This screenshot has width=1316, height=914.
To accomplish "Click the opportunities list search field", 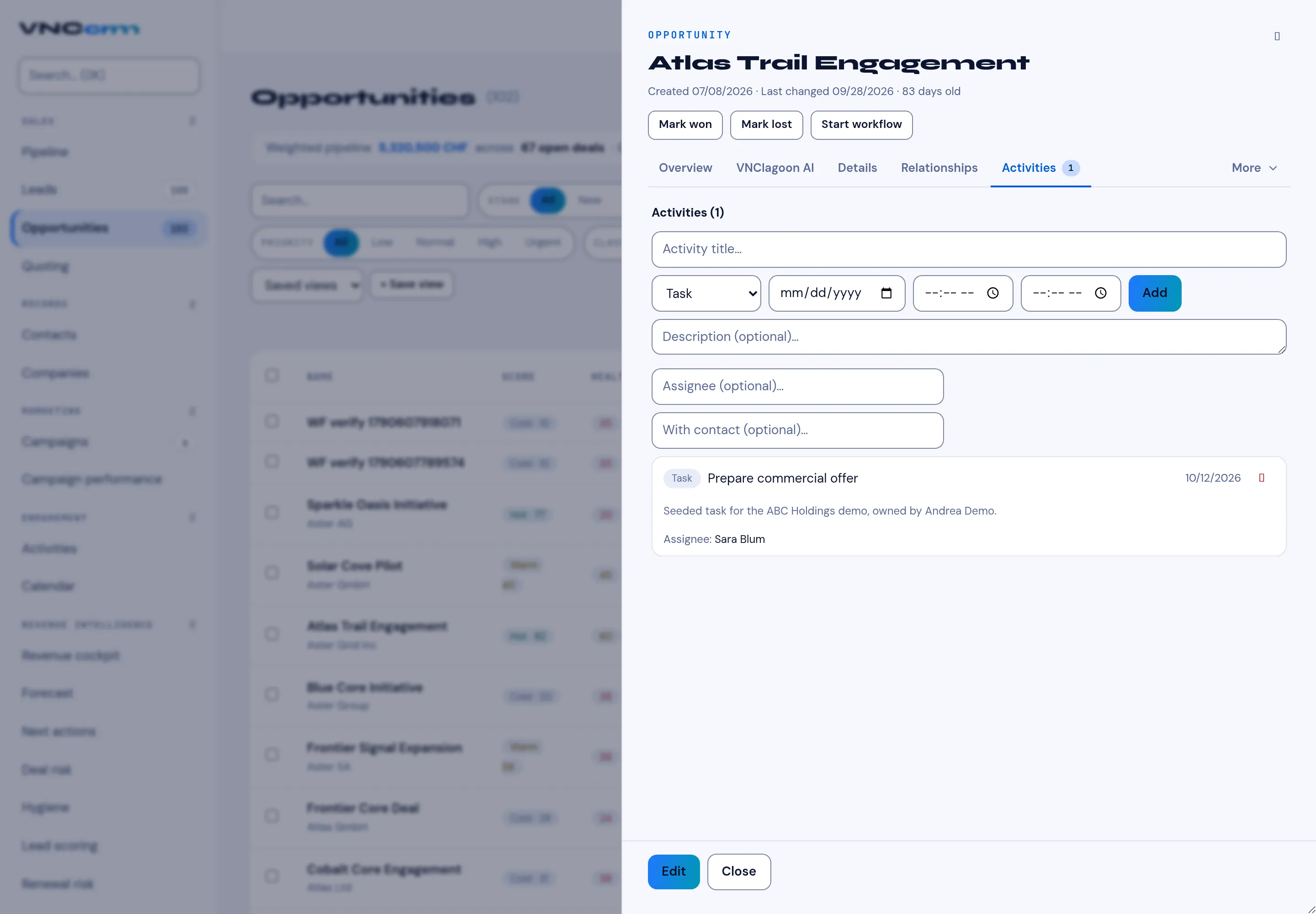I will coord(360,201).
